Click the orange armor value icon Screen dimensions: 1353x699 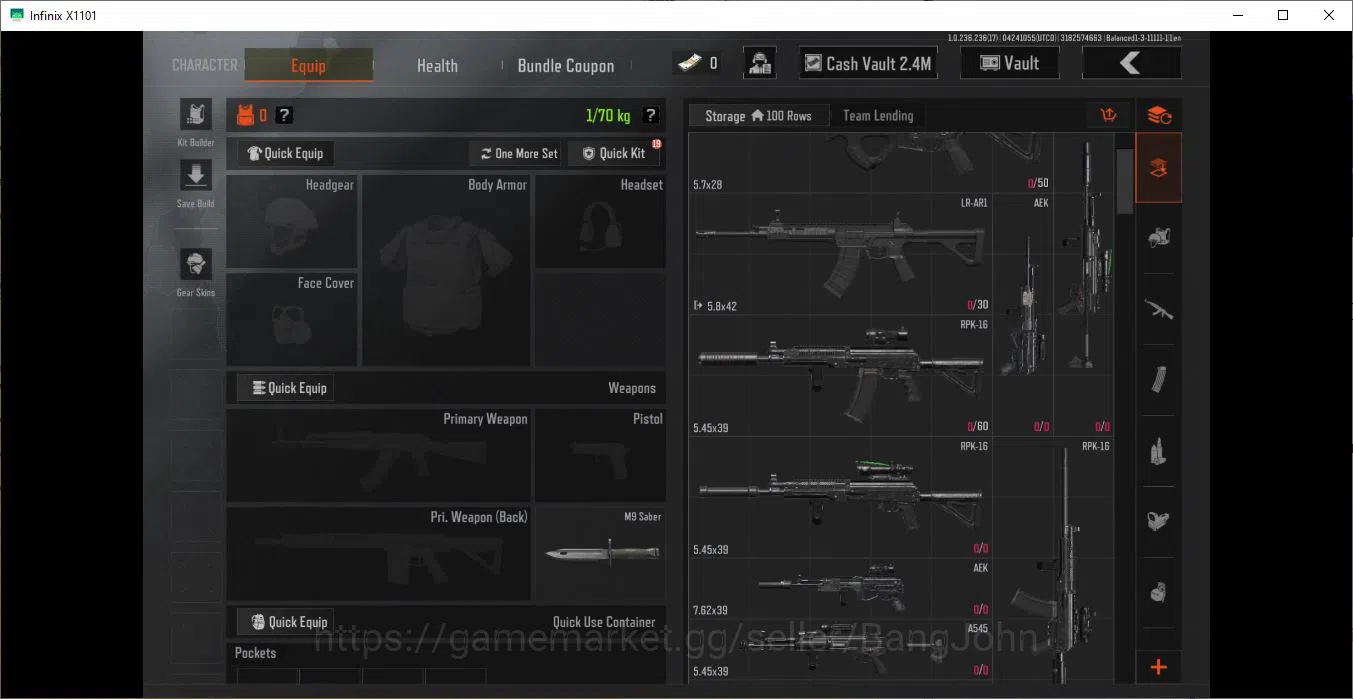click(245, 115)
